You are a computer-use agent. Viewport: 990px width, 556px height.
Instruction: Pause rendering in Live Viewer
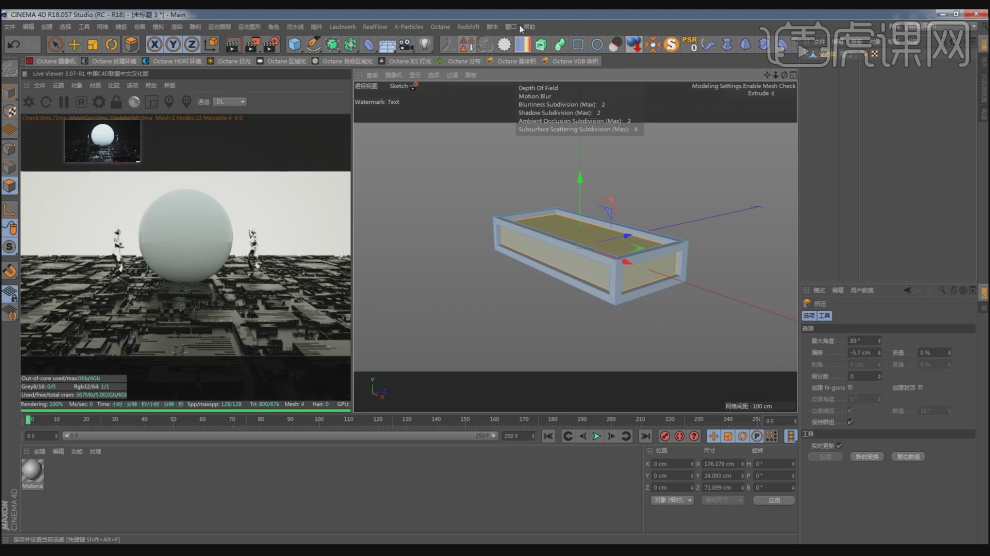(x=65, y=102)
